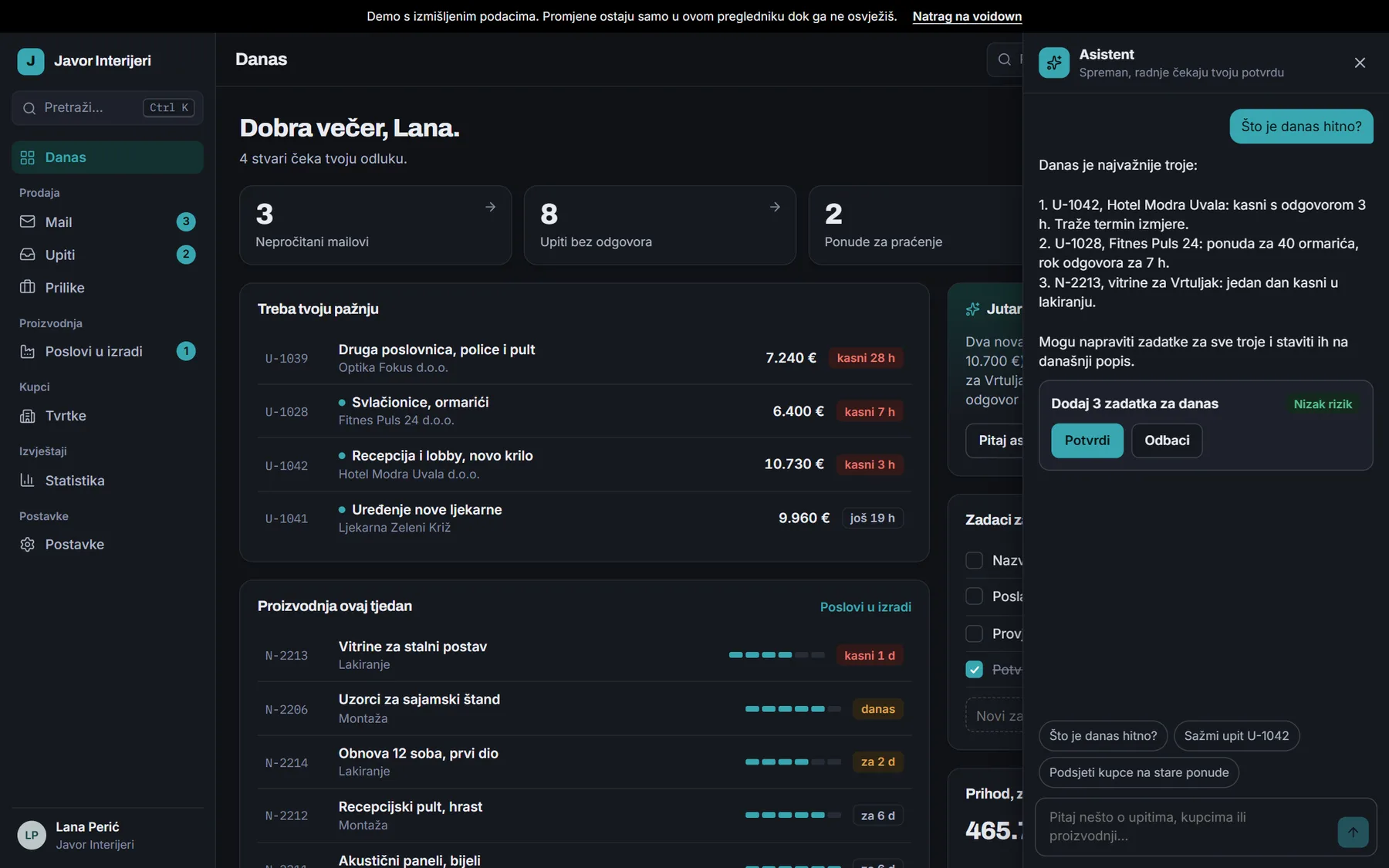Image resolution: width=1389 pixels, height=868 pixels.
Task: Click the sparkle icon beside Jutar card title
Action: pos(973,309)
